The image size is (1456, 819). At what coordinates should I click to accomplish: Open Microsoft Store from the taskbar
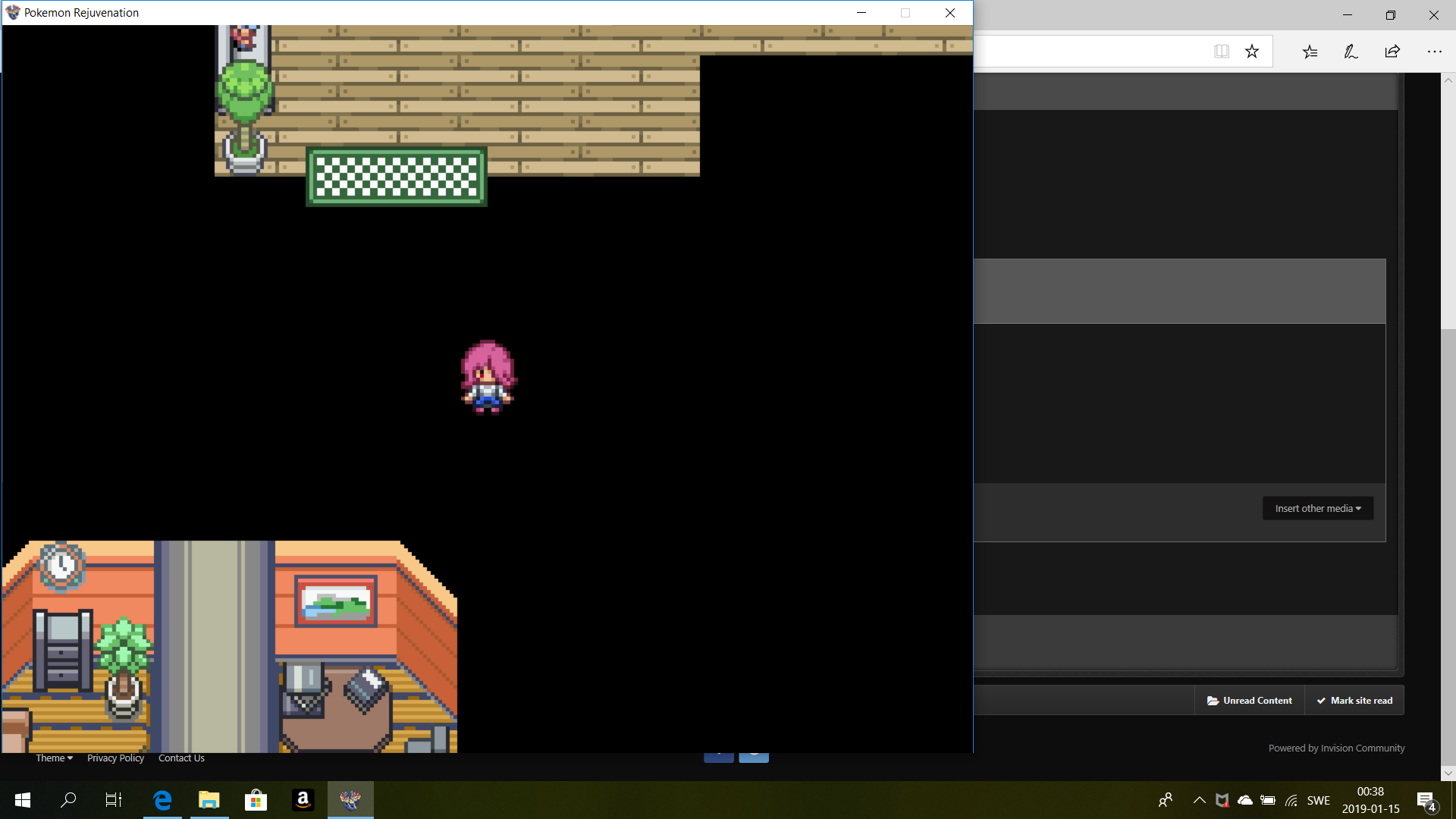[x=256, y=800]
